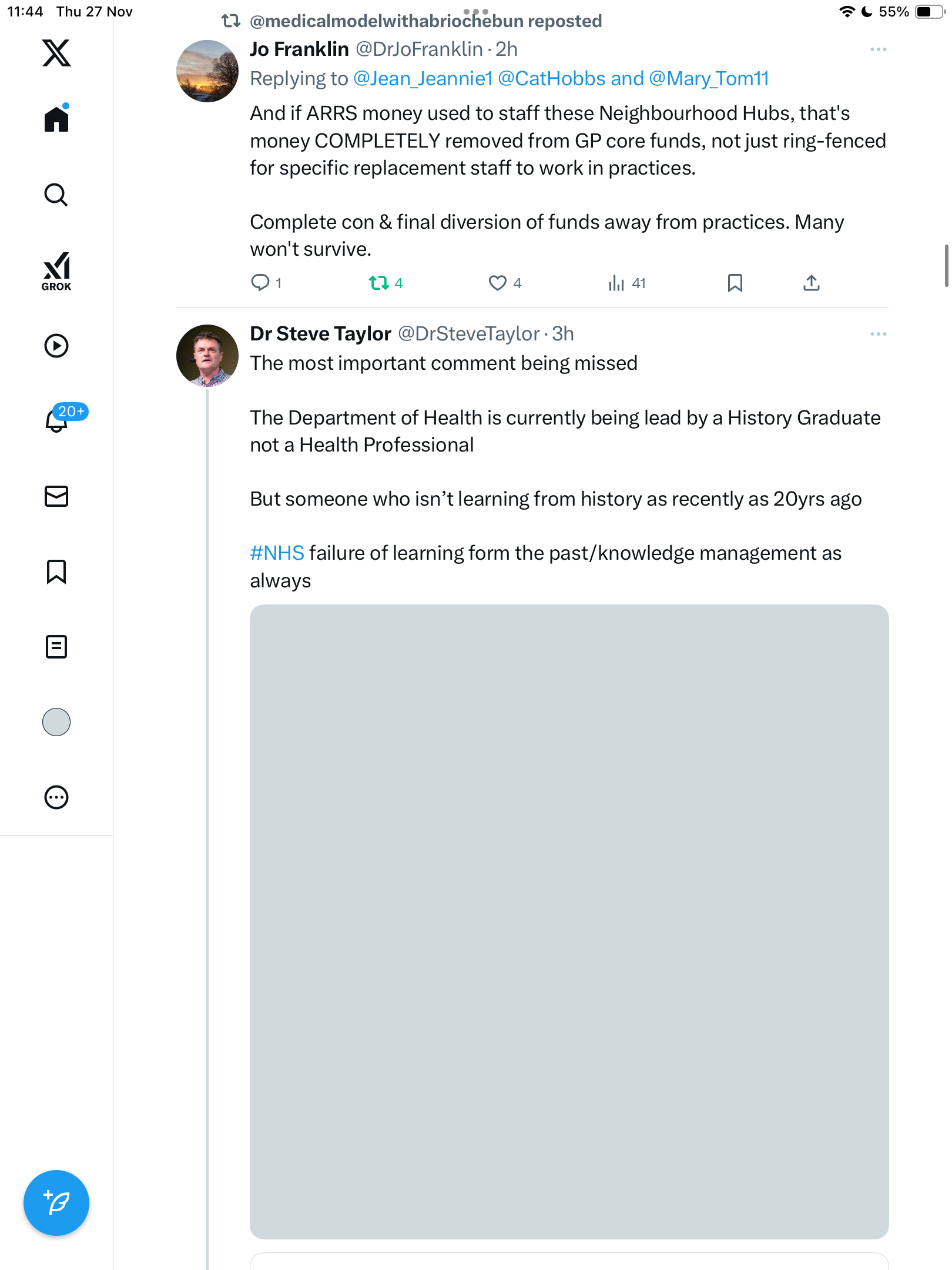This screenshot has height=1270, width=952.
Task: Compose a new post
Action: tap(56, 1202)
